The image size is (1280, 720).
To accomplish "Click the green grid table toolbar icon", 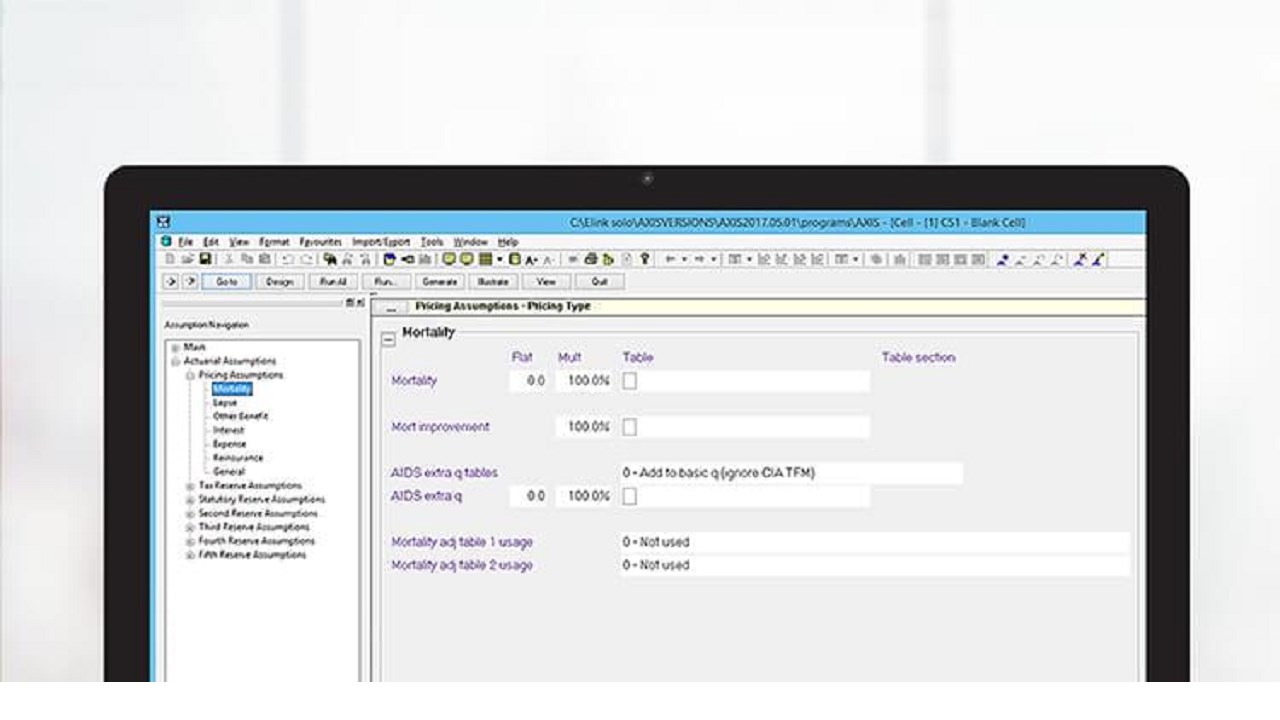I will (x=486, y=260).
